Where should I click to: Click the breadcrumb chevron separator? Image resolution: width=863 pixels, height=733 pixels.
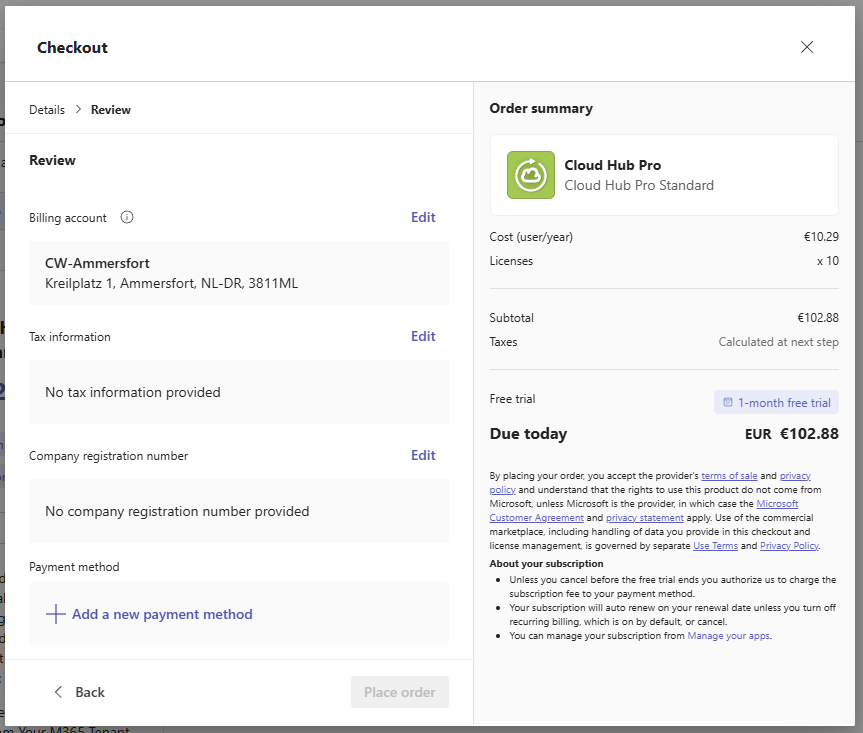(78, 110)
